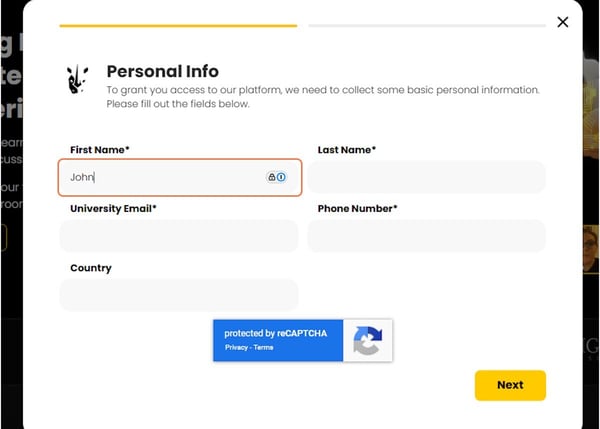Click the yellow first-step progress bar
Viewport: 600px width, 429px height.
(178, 25)
